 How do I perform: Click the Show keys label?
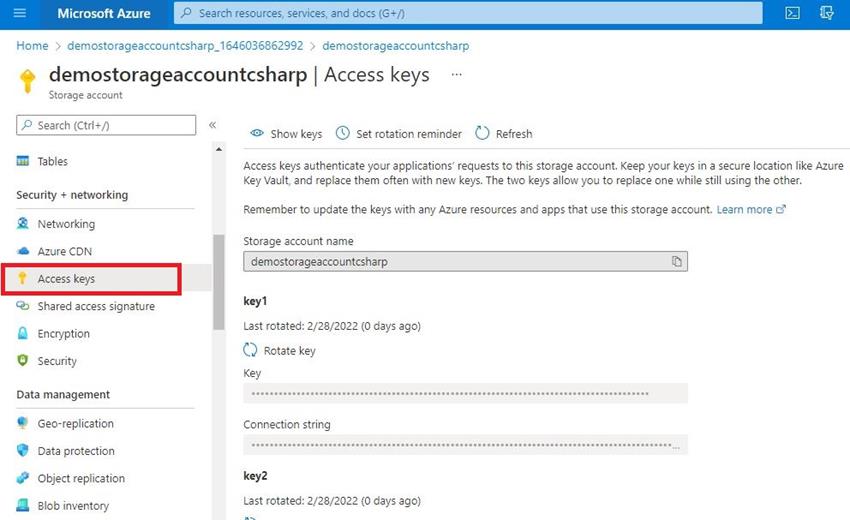click(296, 134)
